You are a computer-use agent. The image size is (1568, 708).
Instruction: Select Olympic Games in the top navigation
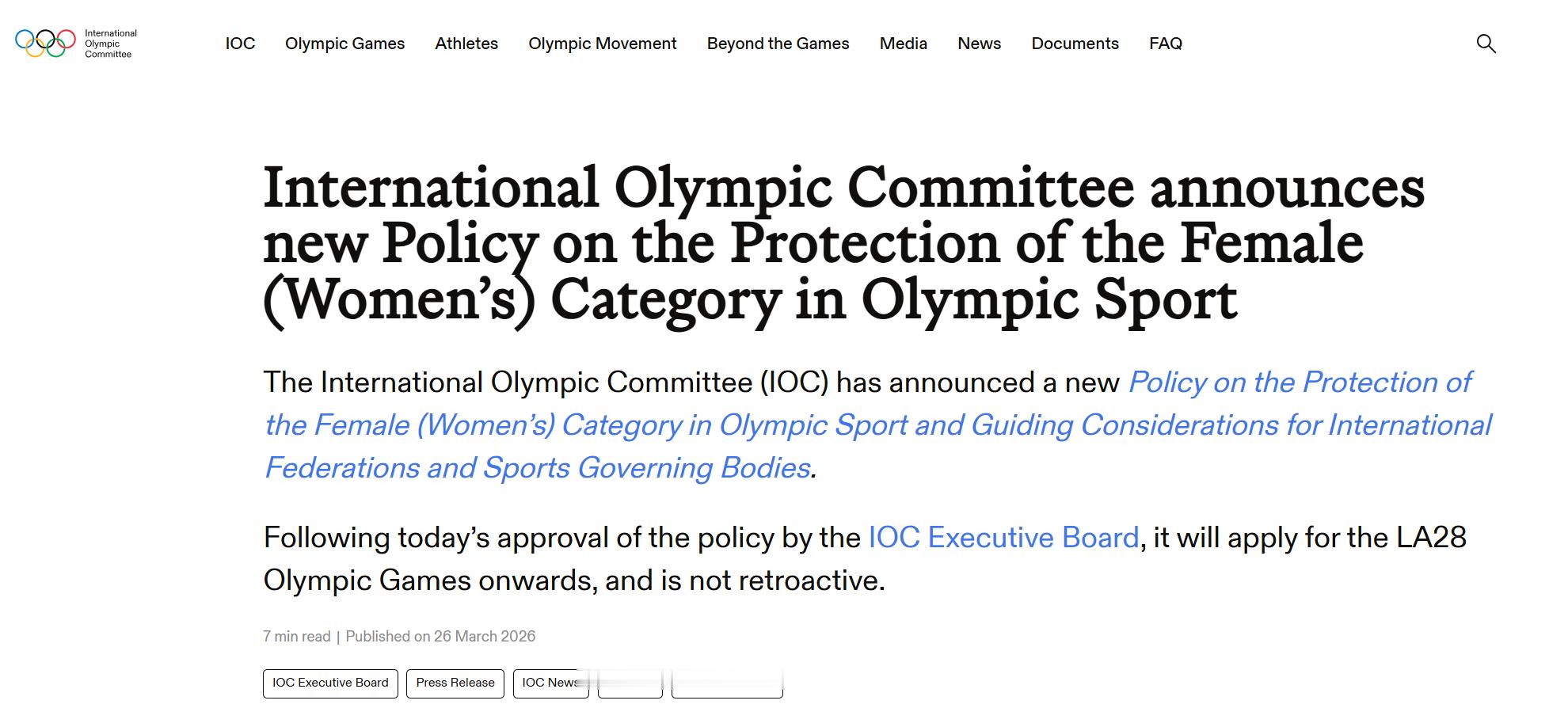tap(344, 44)
